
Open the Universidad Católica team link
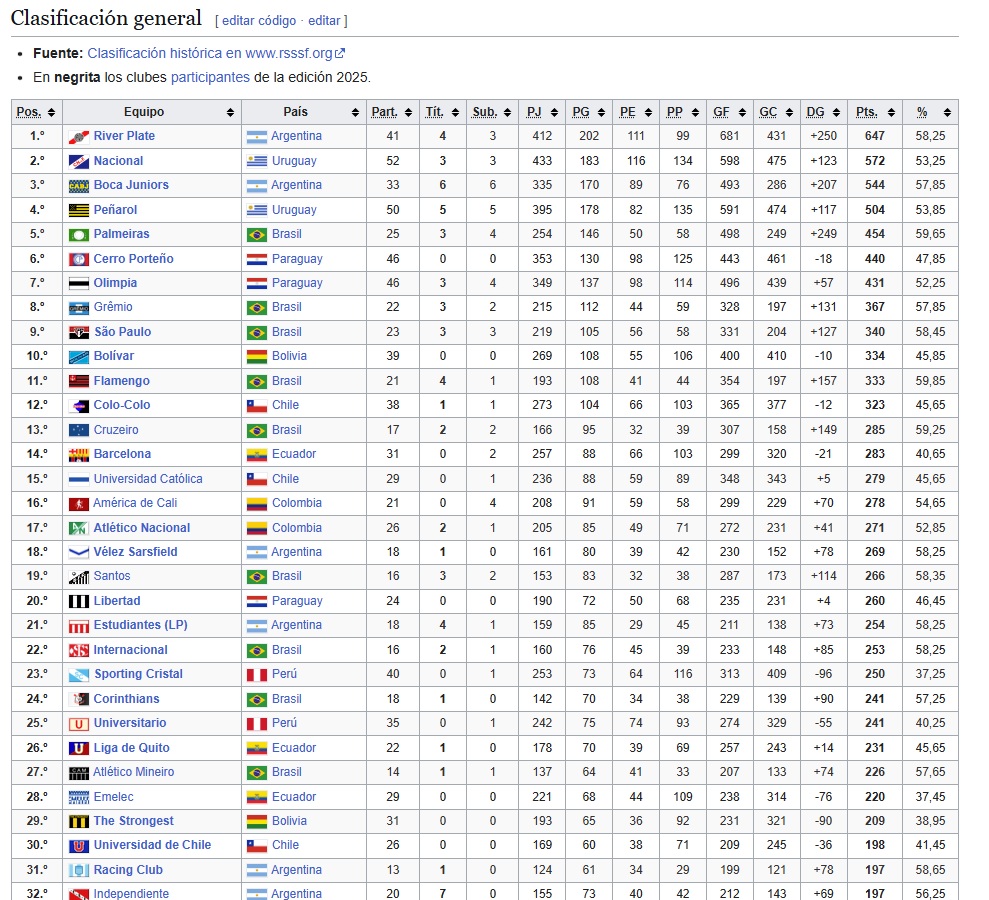(x=148, y=479)
